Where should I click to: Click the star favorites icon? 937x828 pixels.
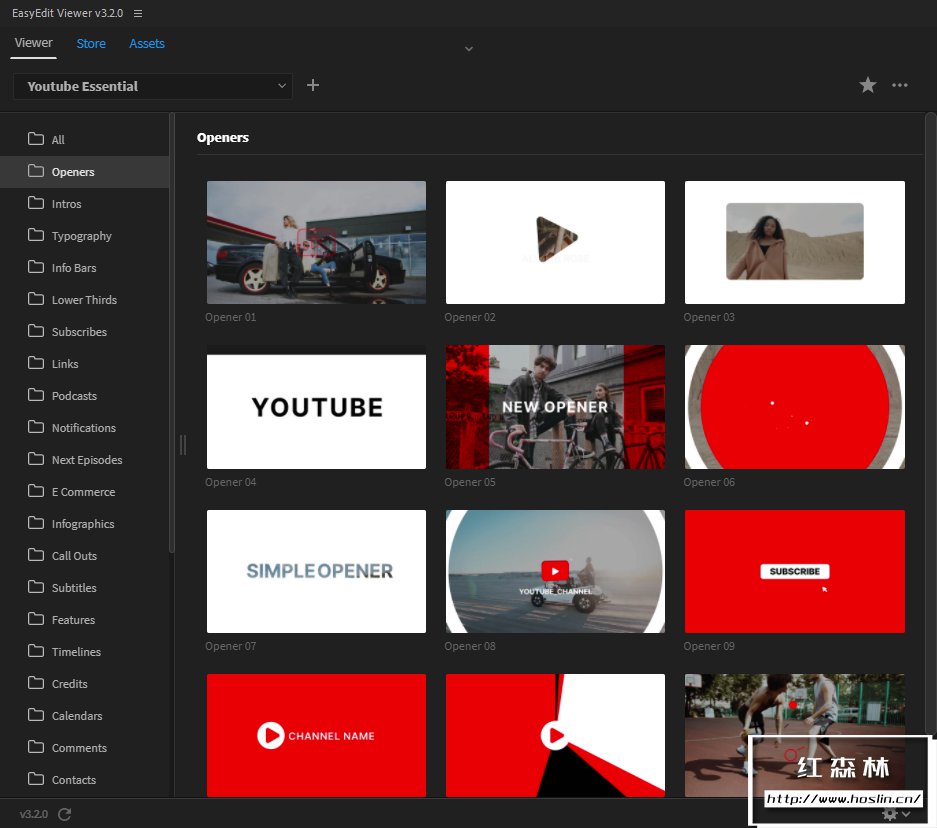(x=867, y=86)
